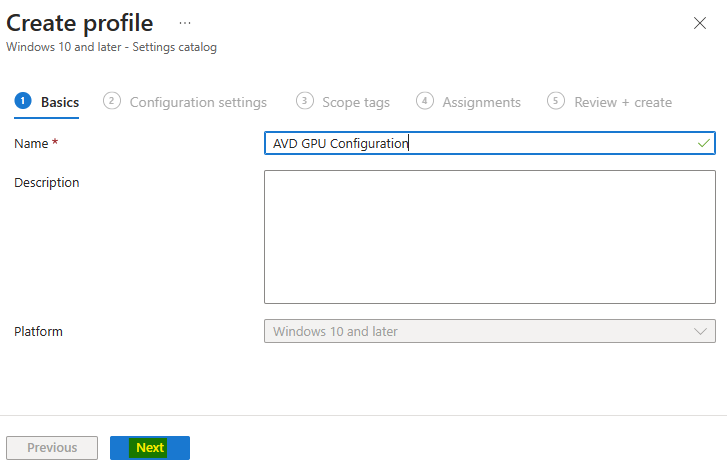The height and width of the screenshot is (471, 727).
Task: Click the step 5 circle icon
Action: (x=555, y=101)
